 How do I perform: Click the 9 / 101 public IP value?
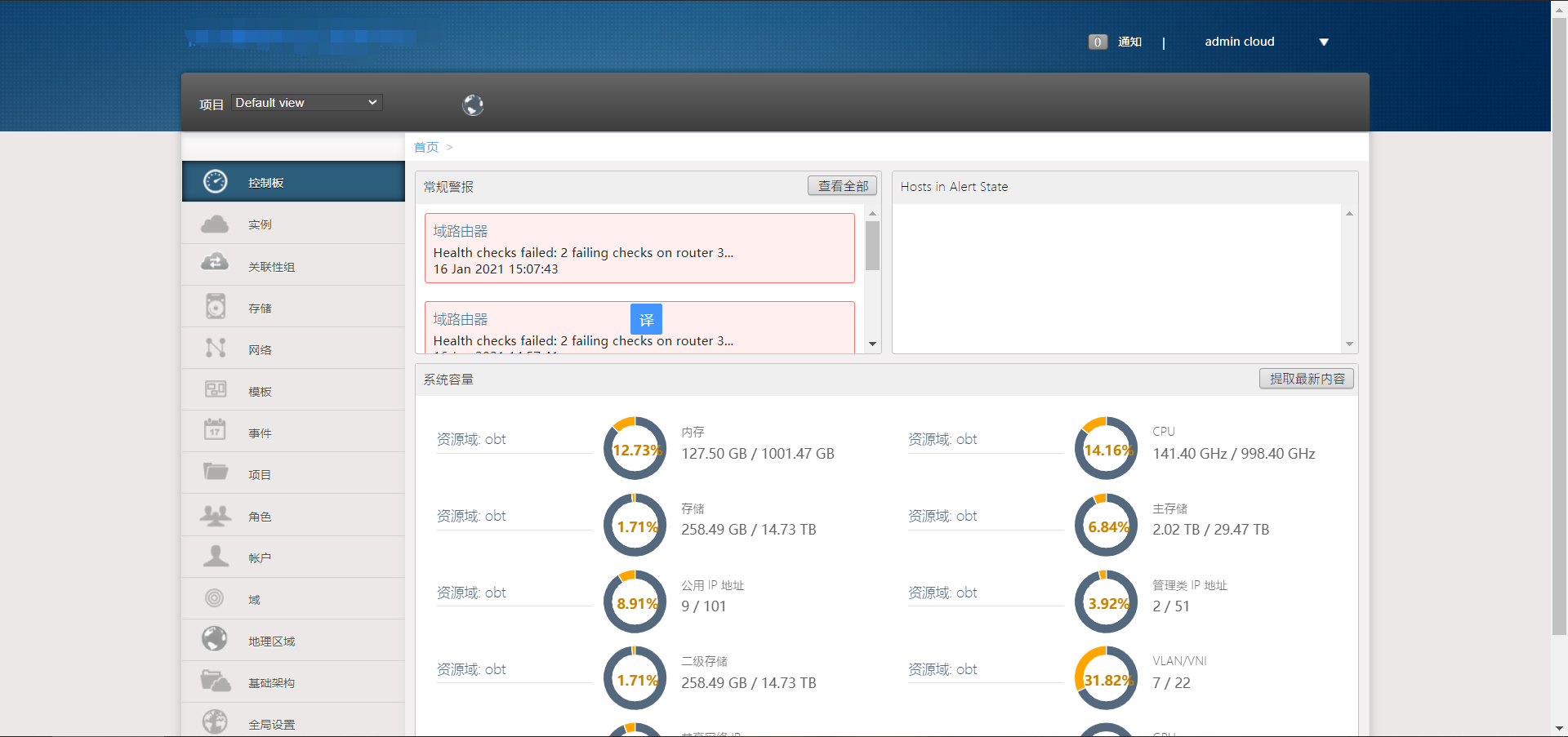[704, 606]
